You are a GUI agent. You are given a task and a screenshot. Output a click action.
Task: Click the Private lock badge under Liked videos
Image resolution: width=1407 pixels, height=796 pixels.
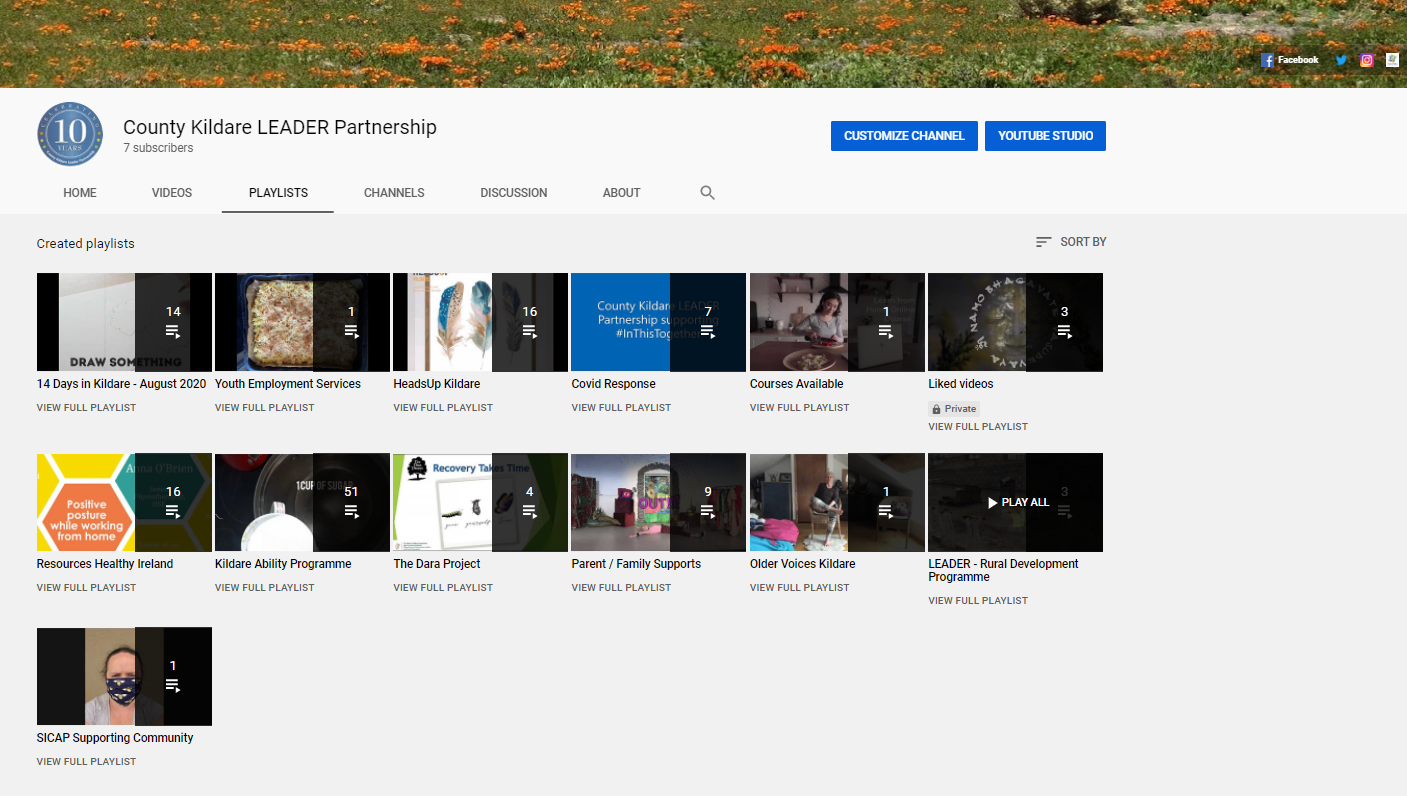click(x=954, y=409)
